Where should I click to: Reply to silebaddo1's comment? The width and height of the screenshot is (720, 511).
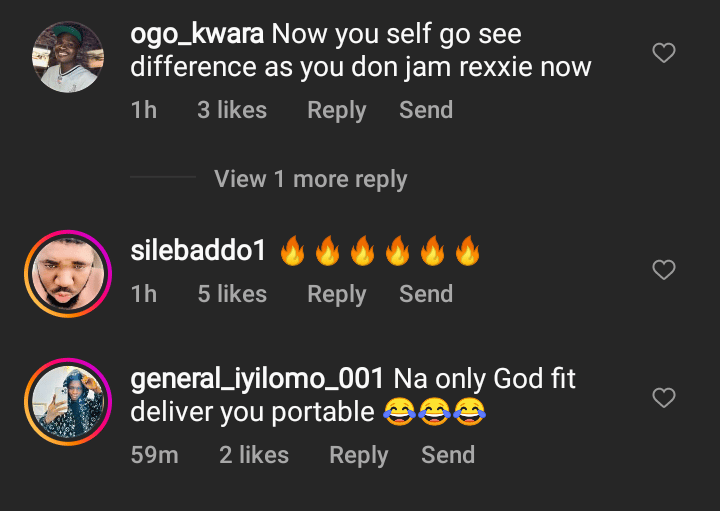[336, 294]
